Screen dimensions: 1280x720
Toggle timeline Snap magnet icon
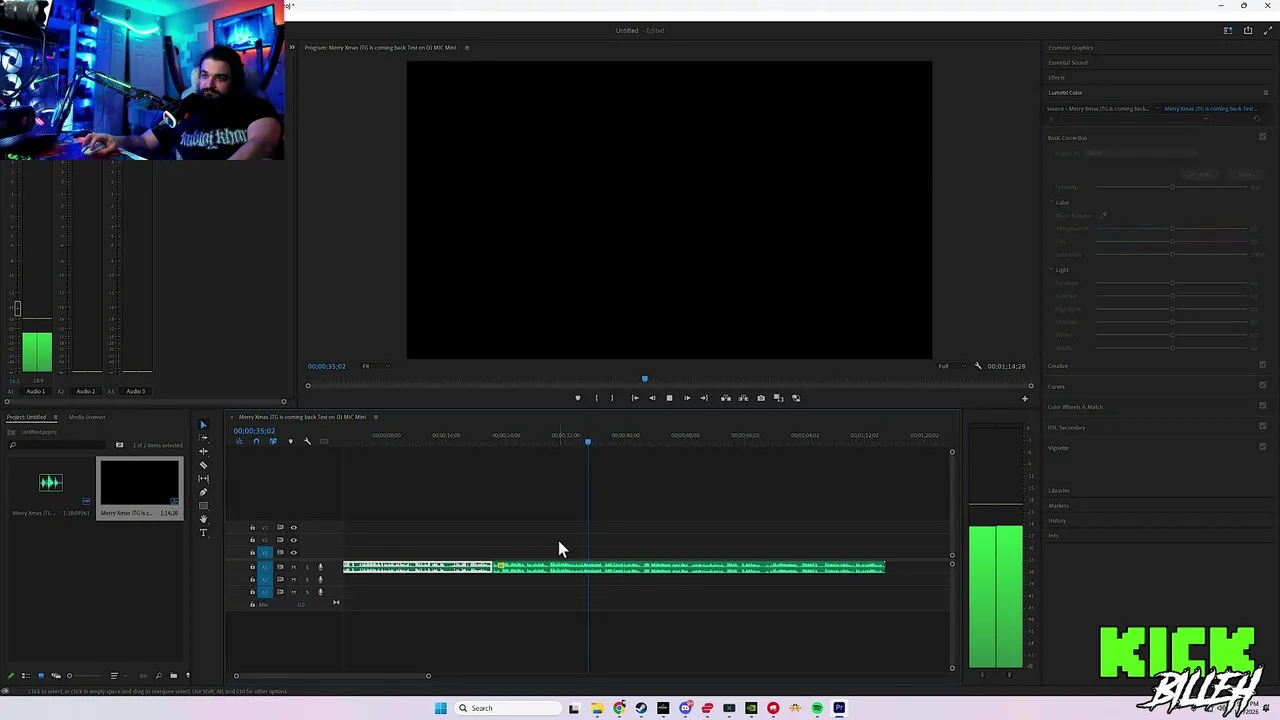tap(256, 441)
